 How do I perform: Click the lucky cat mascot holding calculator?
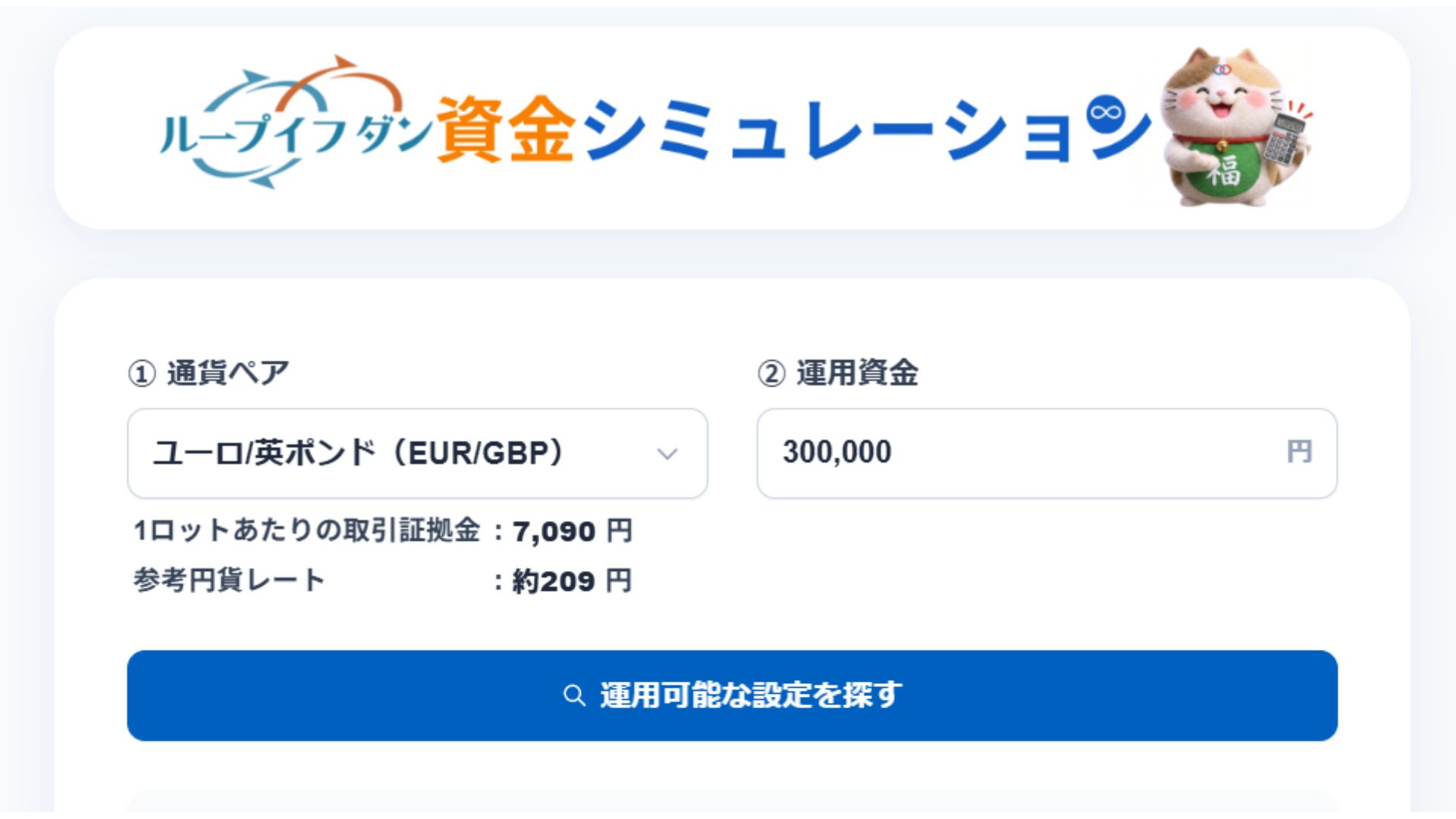pos(1236,127)
